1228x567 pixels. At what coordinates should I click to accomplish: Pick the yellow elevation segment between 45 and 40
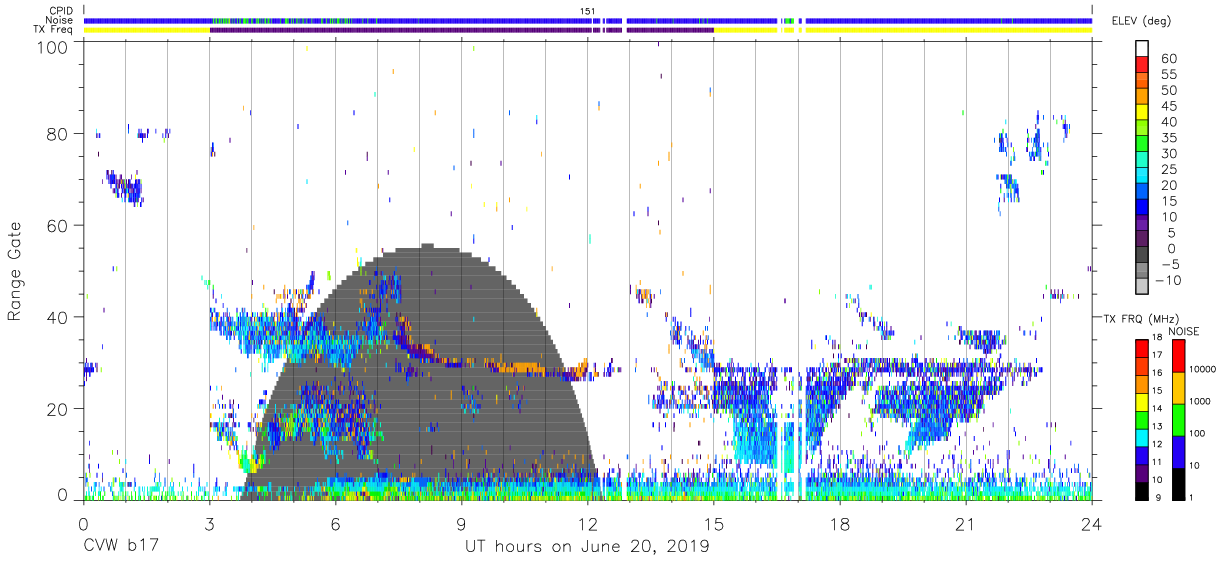(1141, 112)
